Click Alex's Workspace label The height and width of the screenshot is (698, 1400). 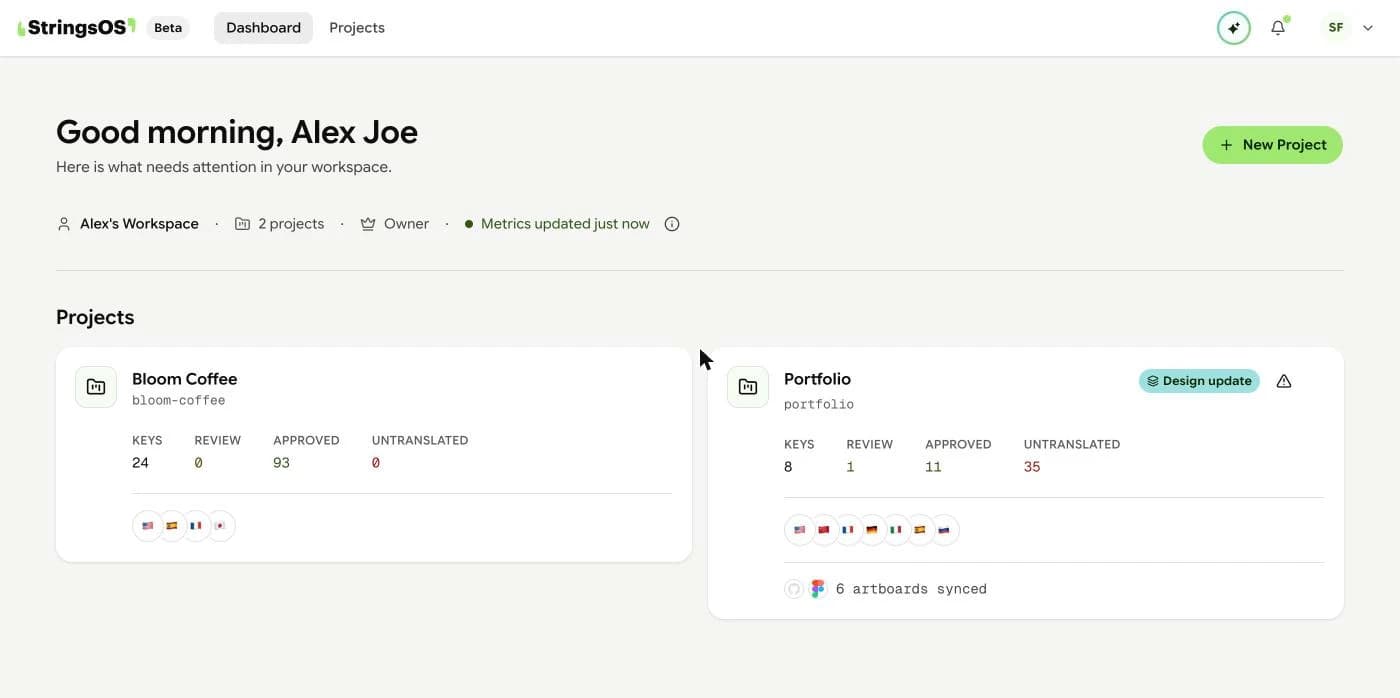(x=139, y=224)
